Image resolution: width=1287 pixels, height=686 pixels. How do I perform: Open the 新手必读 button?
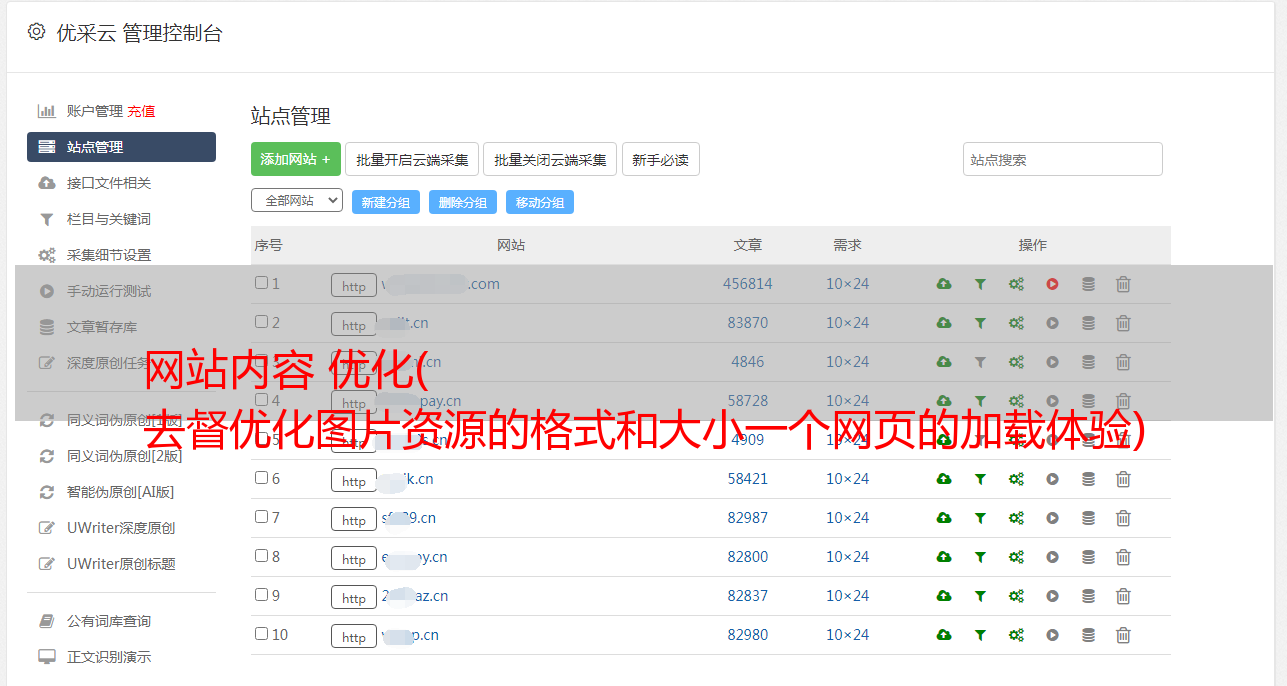tap(660, 159)
